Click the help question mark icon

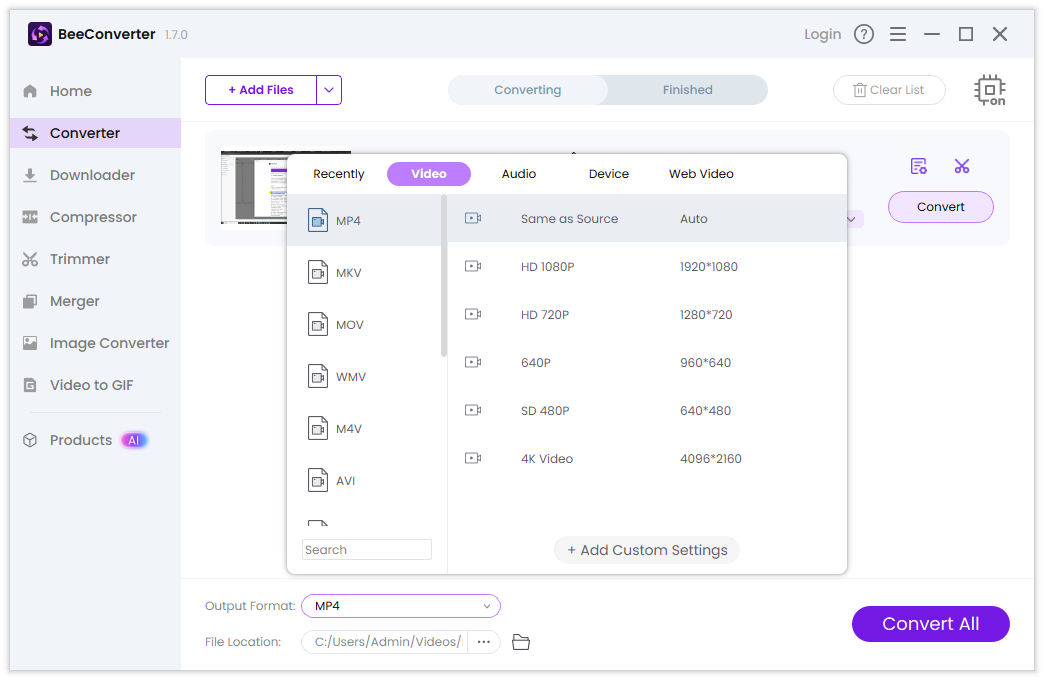point(864,34)
